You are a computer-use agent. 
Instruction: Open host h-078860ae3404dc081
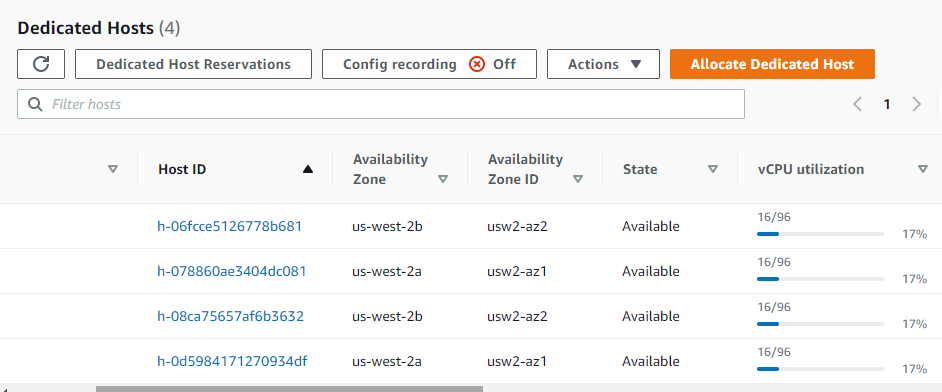(232, 271)
